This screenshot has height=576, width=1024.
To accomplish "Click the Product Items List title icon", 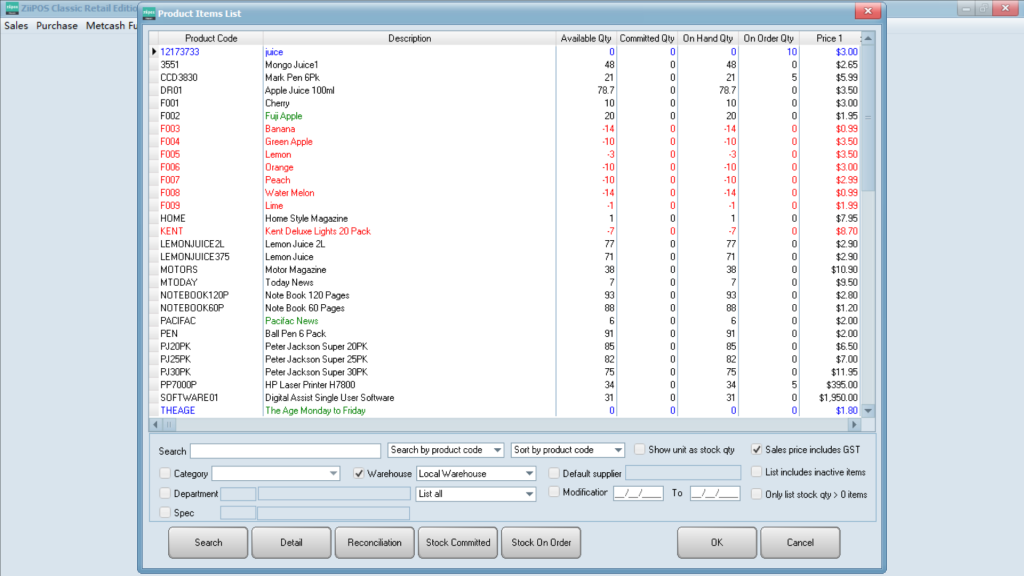I will (x=148, y=14).
